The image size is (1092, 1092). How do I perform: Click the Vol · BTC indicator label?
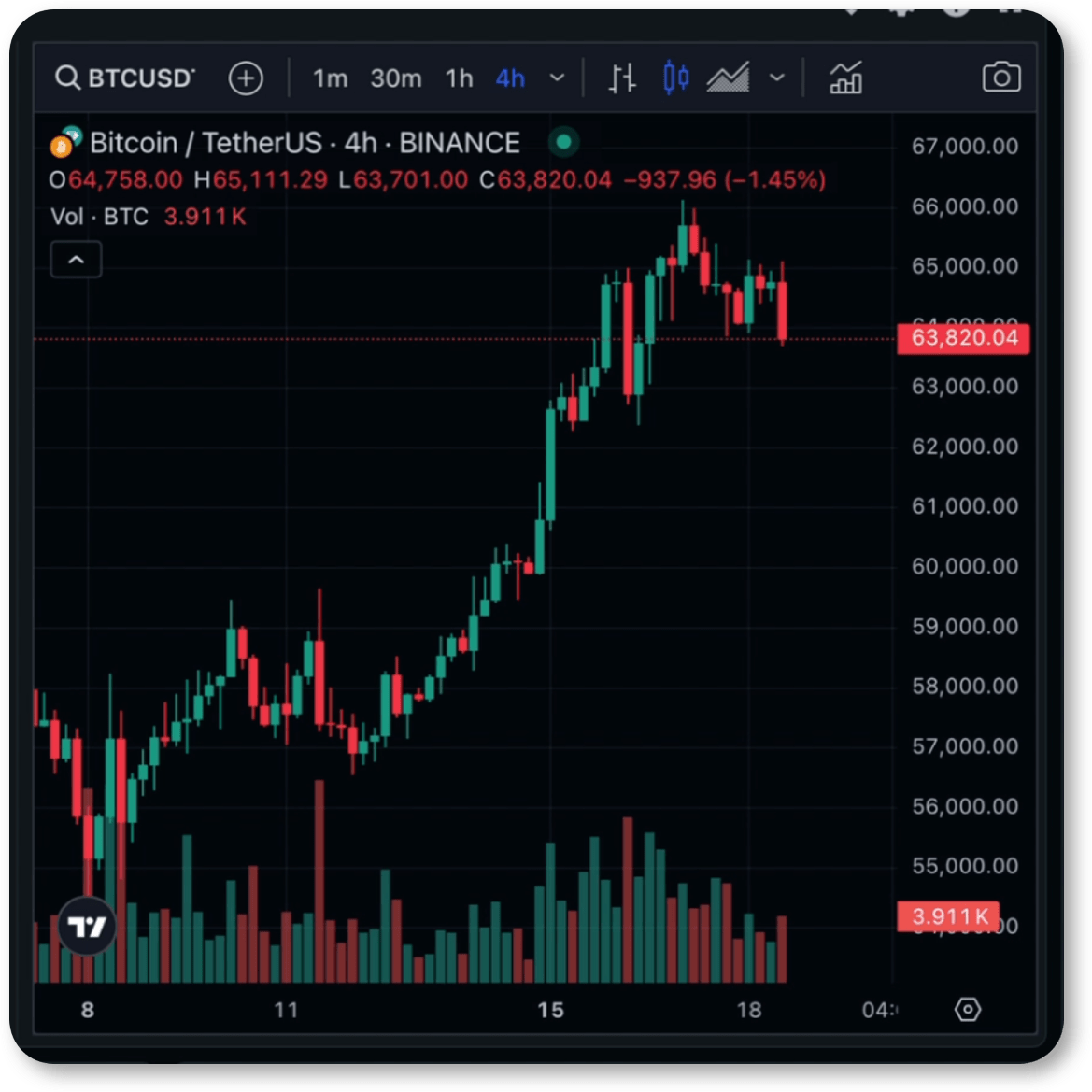coord(100,217)
